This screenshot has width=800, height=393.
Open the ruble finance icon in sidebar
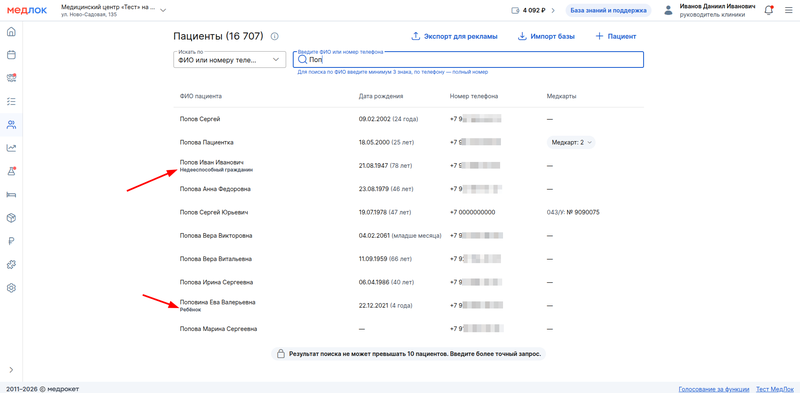pyautogui.click(x=11, y=241)
